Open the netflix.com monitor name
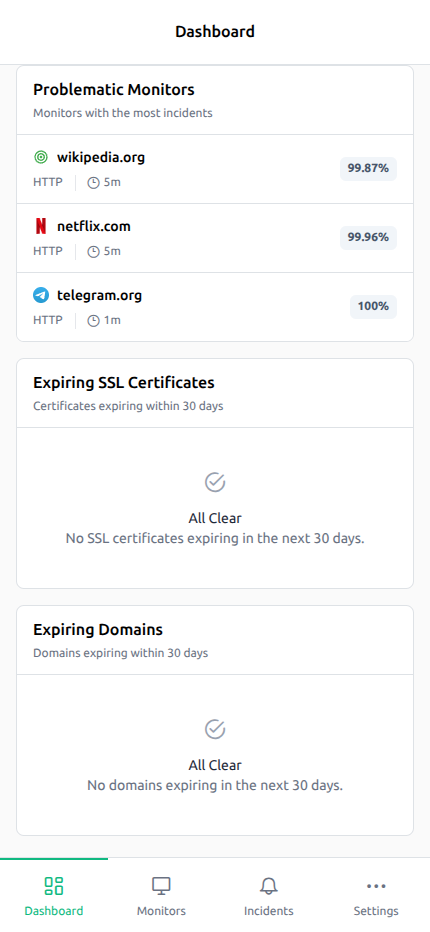 (x=94, y=226)
